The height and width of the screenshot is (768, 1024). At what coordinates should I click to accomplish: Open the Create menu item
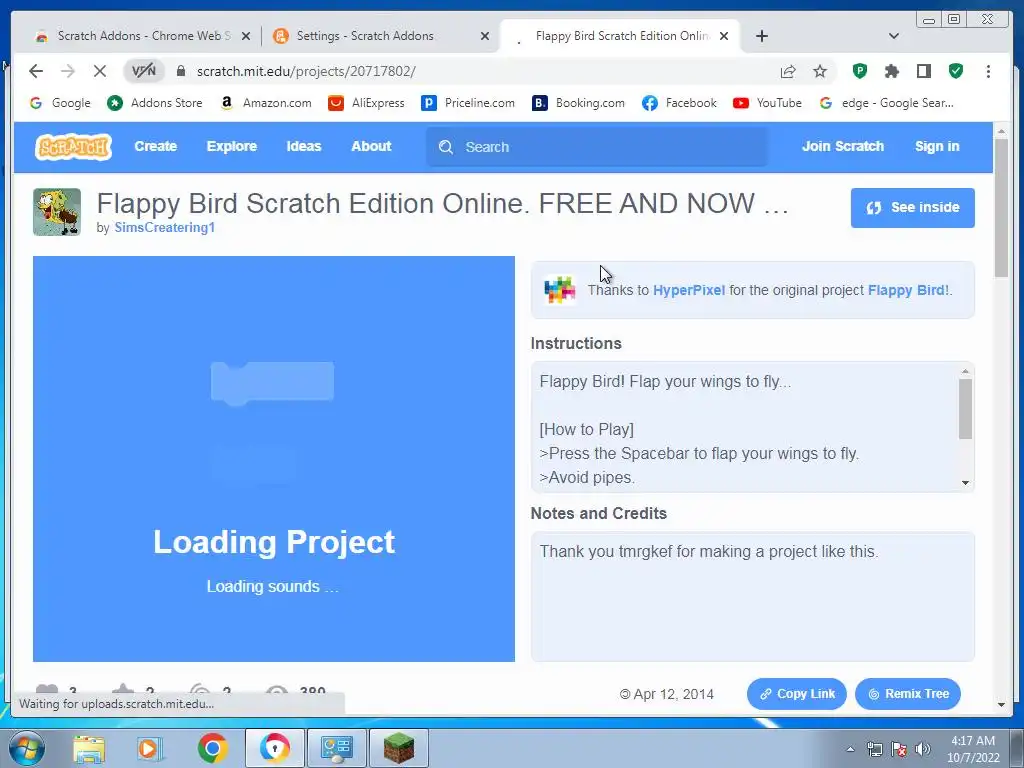click(x=155, y=146)
